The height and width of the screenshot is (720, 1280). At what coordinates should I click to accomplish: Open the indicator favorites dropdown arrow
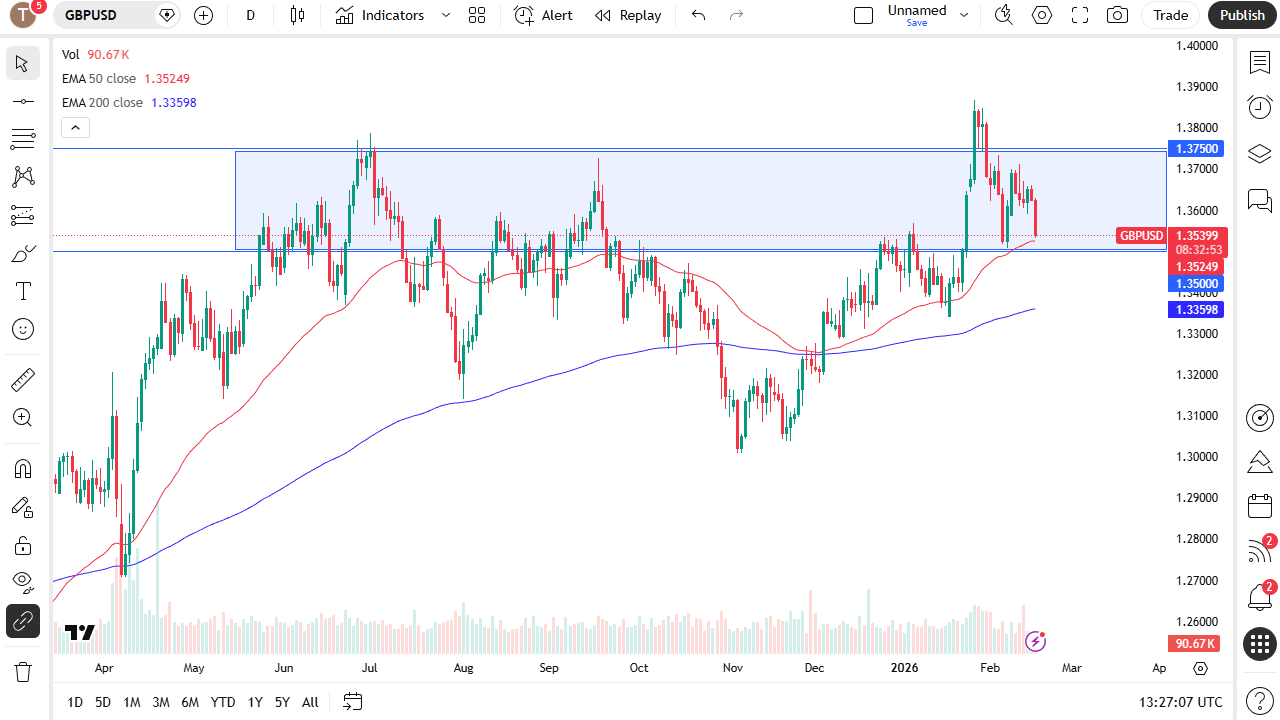click(446, 15)
